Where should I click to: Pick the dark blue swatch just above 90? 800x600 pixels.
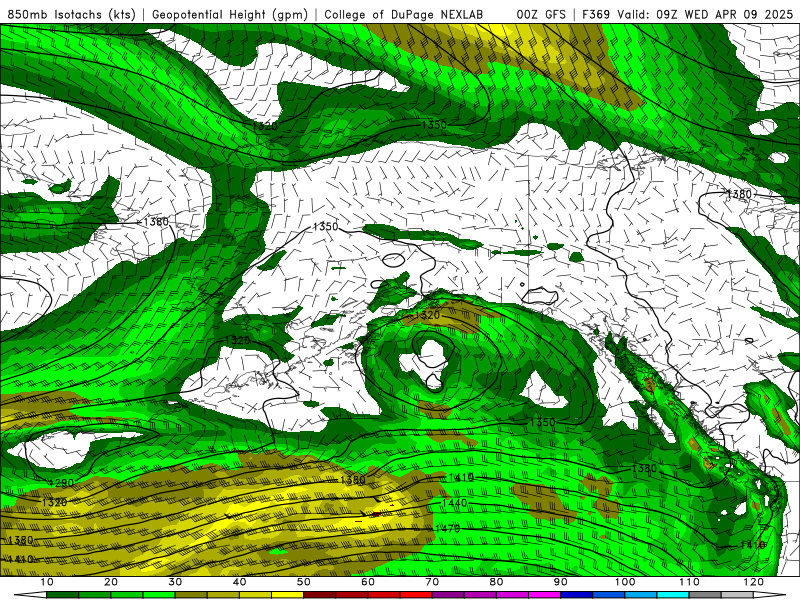coord(577,595)
